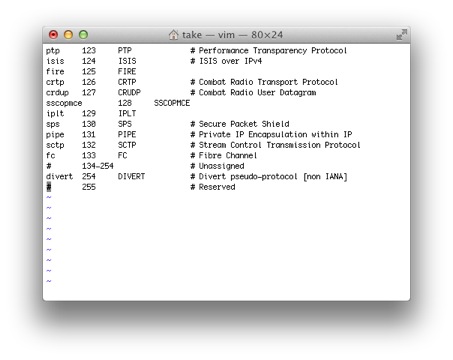
Task: Zoom the window with green button
Action: [83, 35]
